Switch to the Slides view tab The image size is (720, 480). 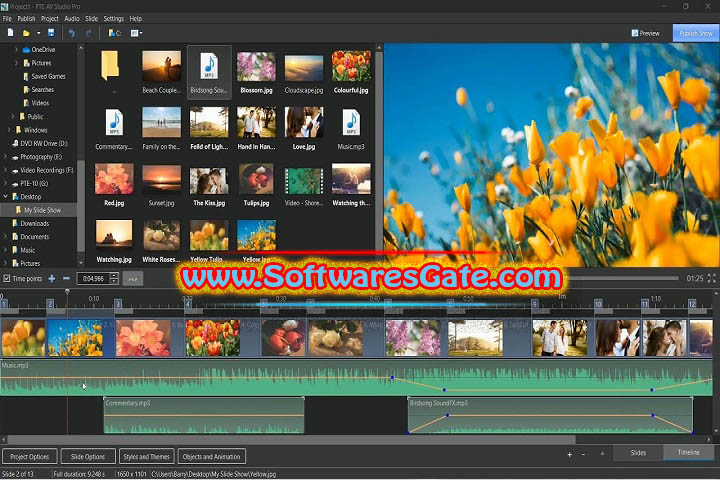point(638,453)
